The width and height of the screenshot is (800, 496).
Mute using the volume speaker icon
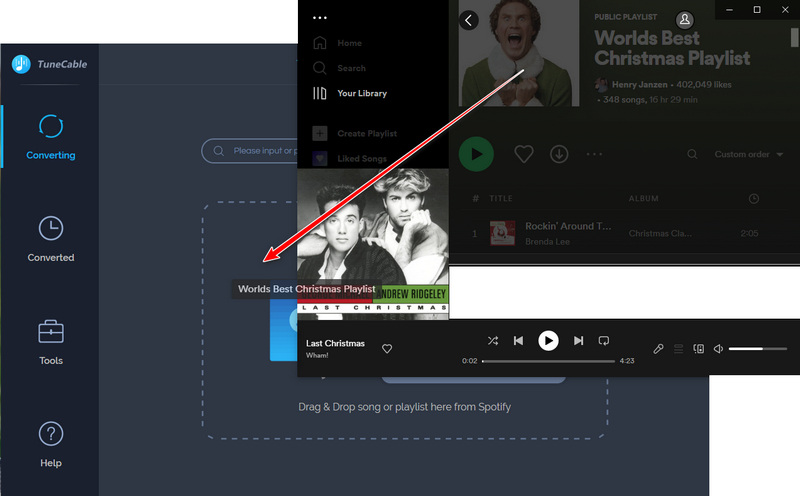[x=718, y=349]
